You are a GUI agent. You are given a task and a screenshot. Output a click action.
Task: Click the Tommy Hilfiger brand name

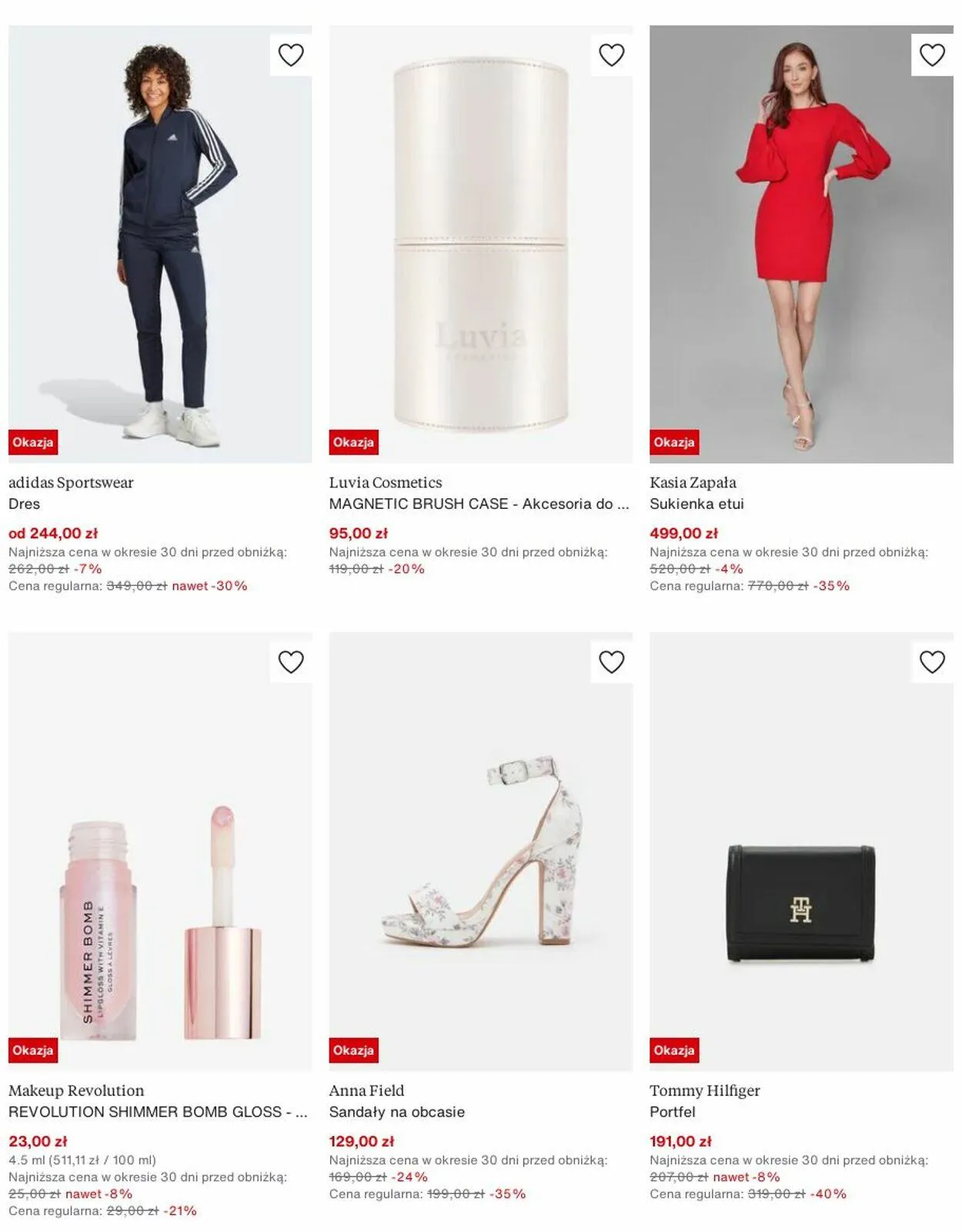[704, 1090]
